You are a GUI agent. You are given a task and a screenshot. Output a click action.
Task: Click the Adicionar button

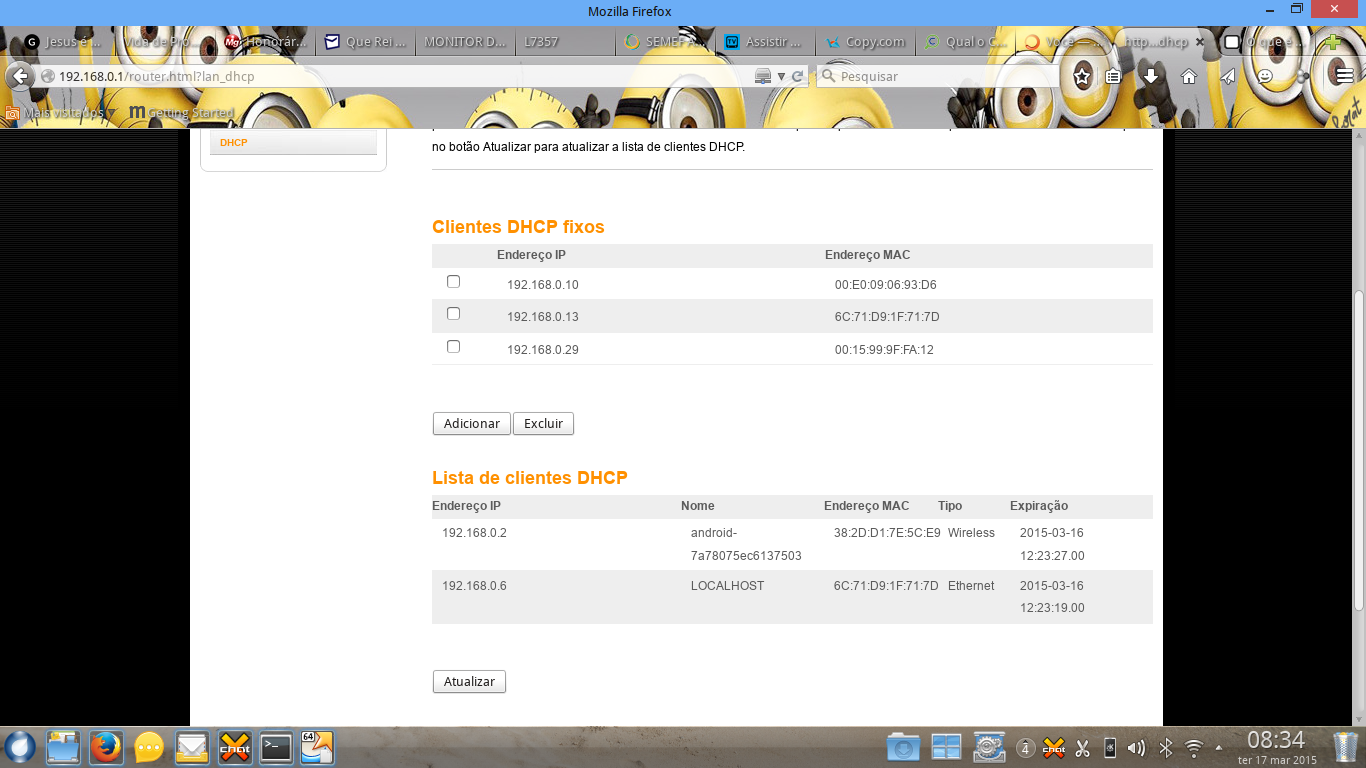pos(472,424)
